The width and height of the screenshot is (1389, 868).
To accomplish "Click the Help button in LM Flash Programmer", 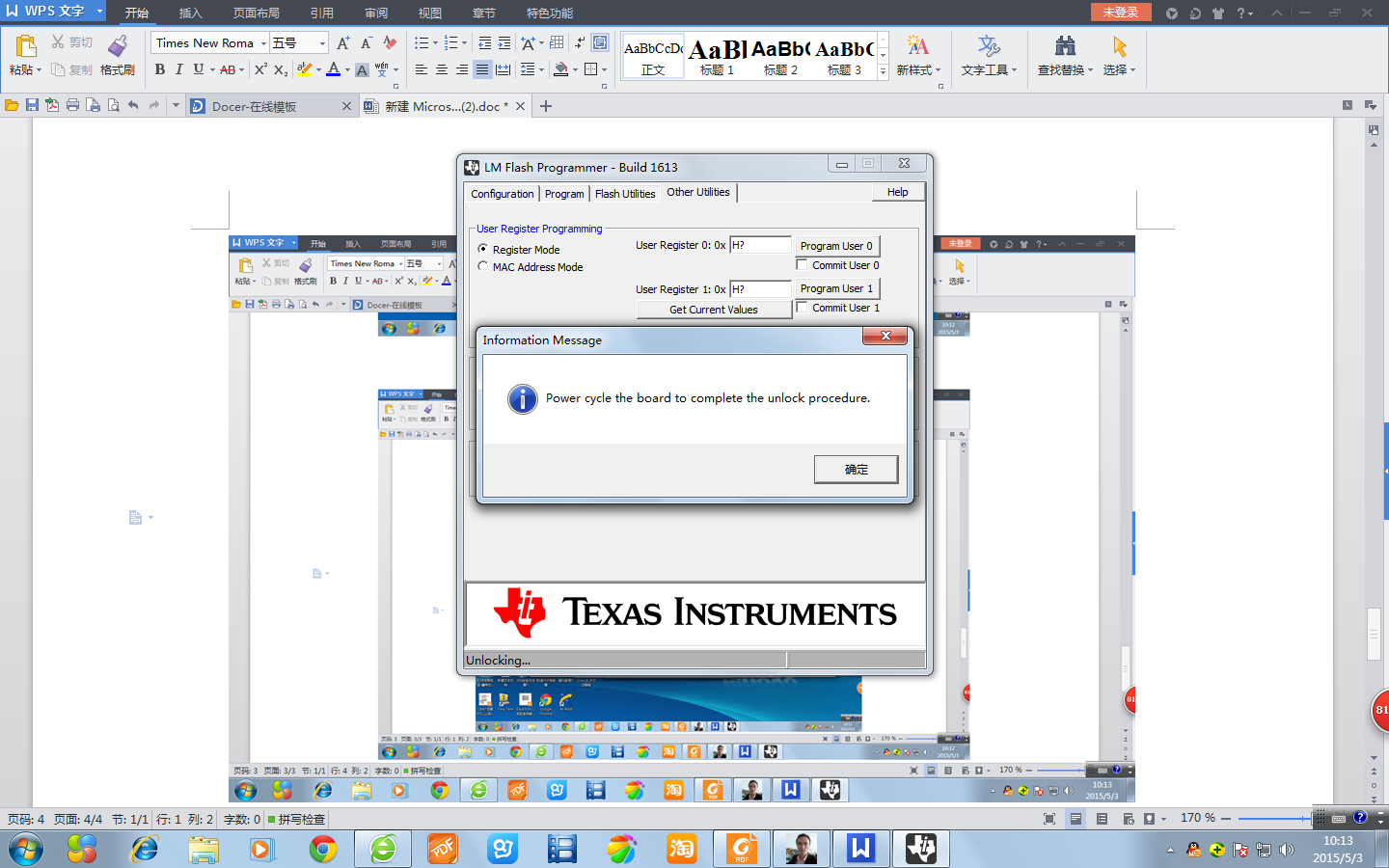I will pyautogui.click(x=898, y=192).
